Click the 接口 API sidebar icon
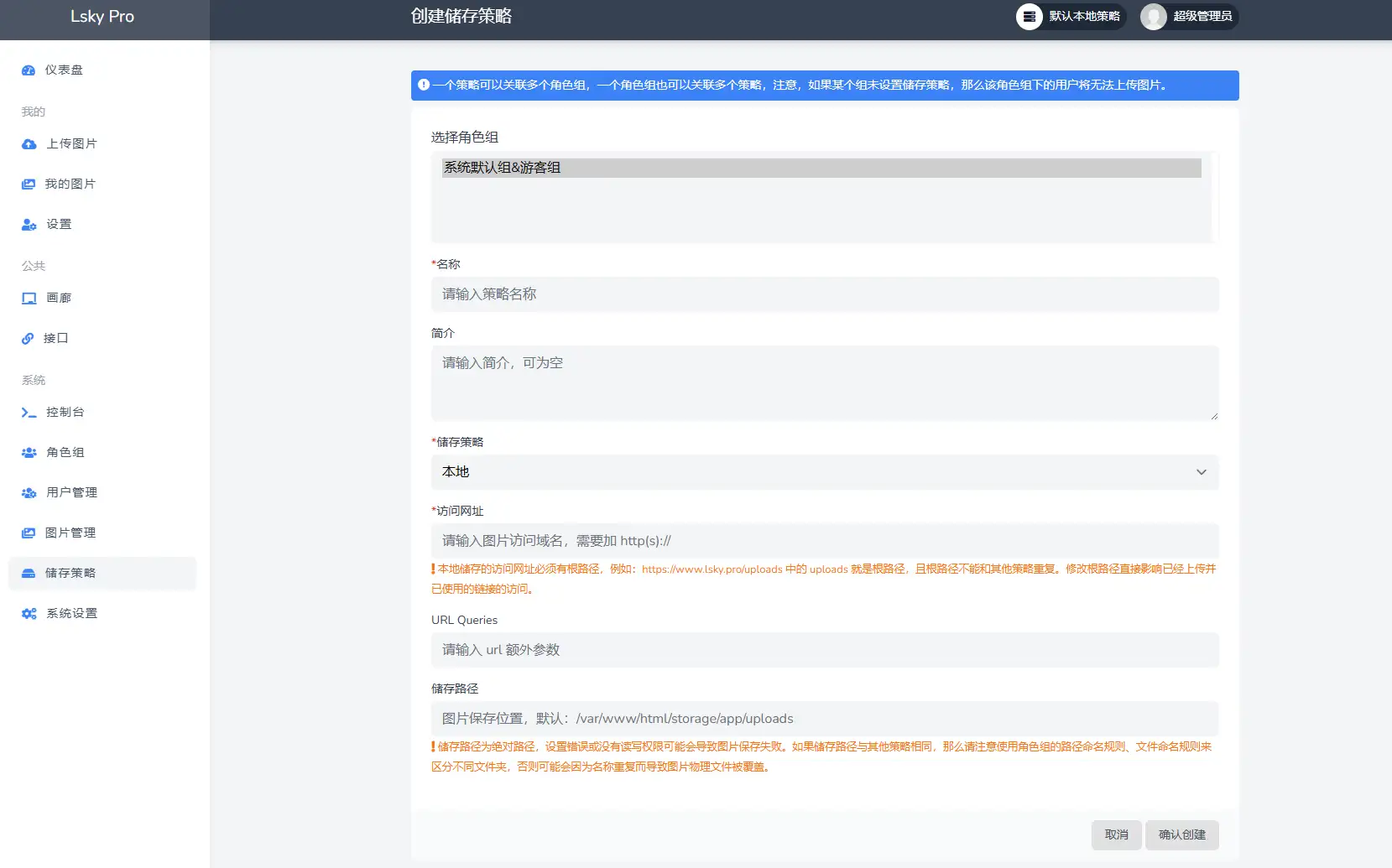1392x868 pixels. coord(29,338)
